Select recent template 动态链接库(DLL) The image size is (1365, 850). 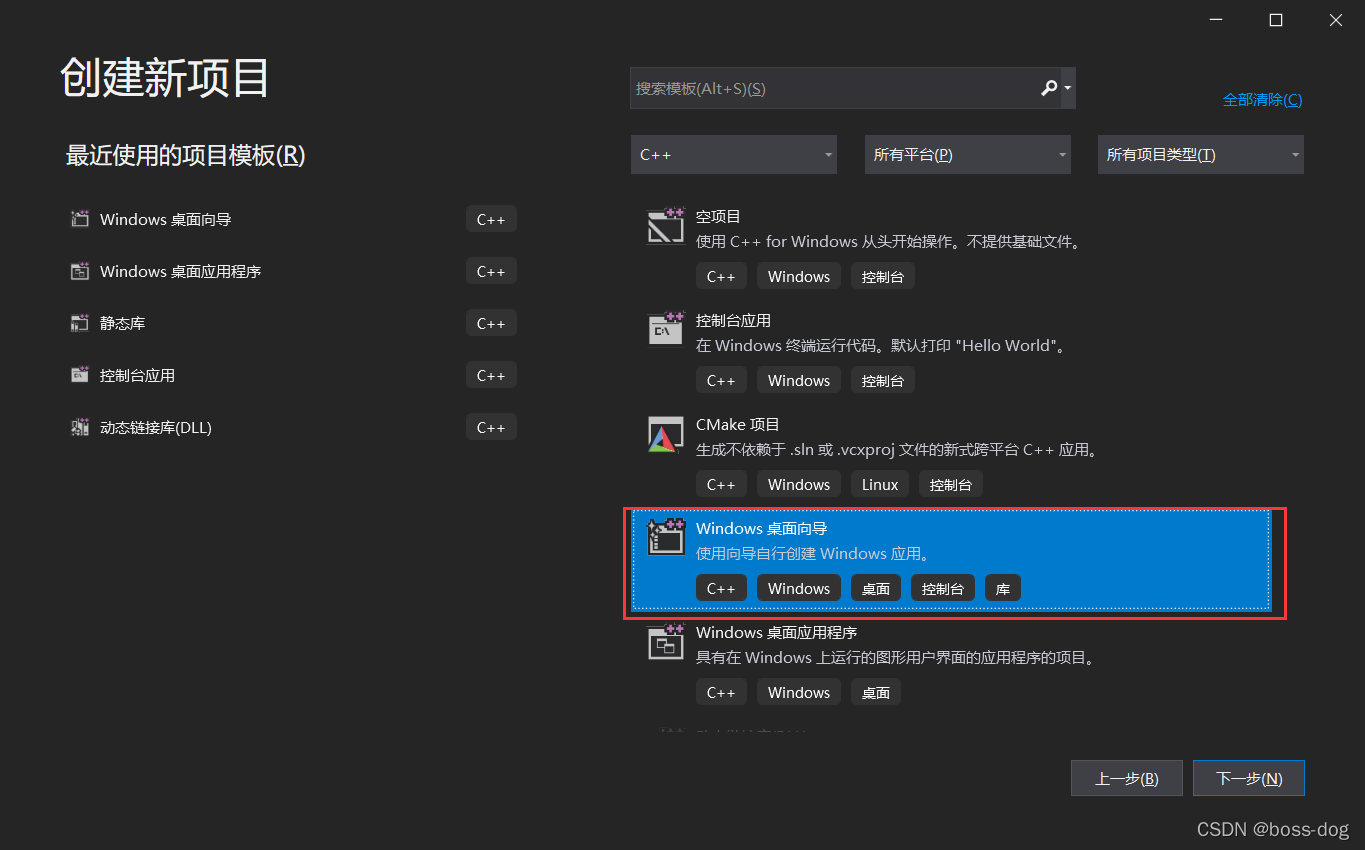156,427
